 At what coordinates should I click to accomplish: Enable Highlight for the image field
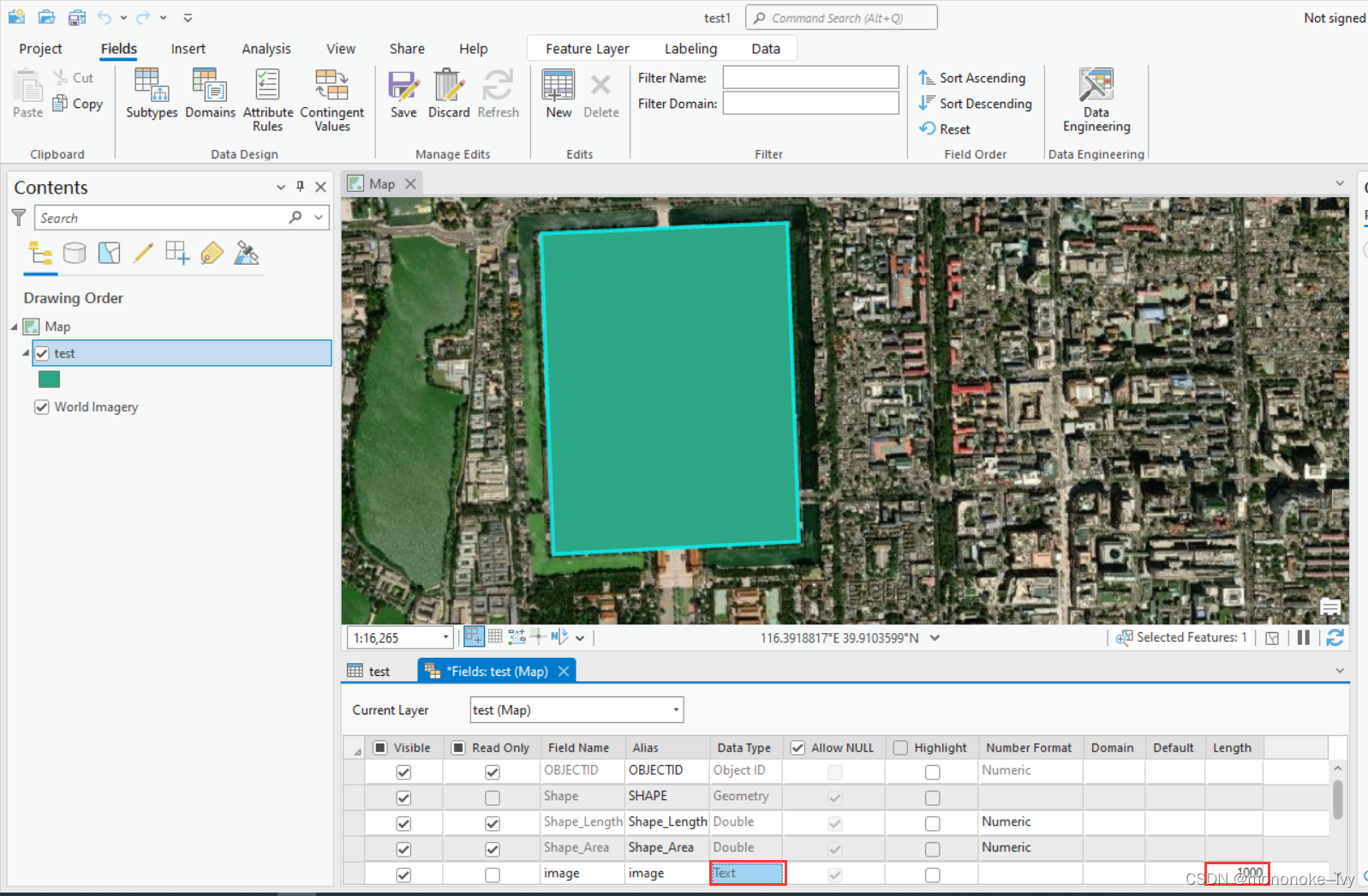pyautogui.click(x=932, y=875)
